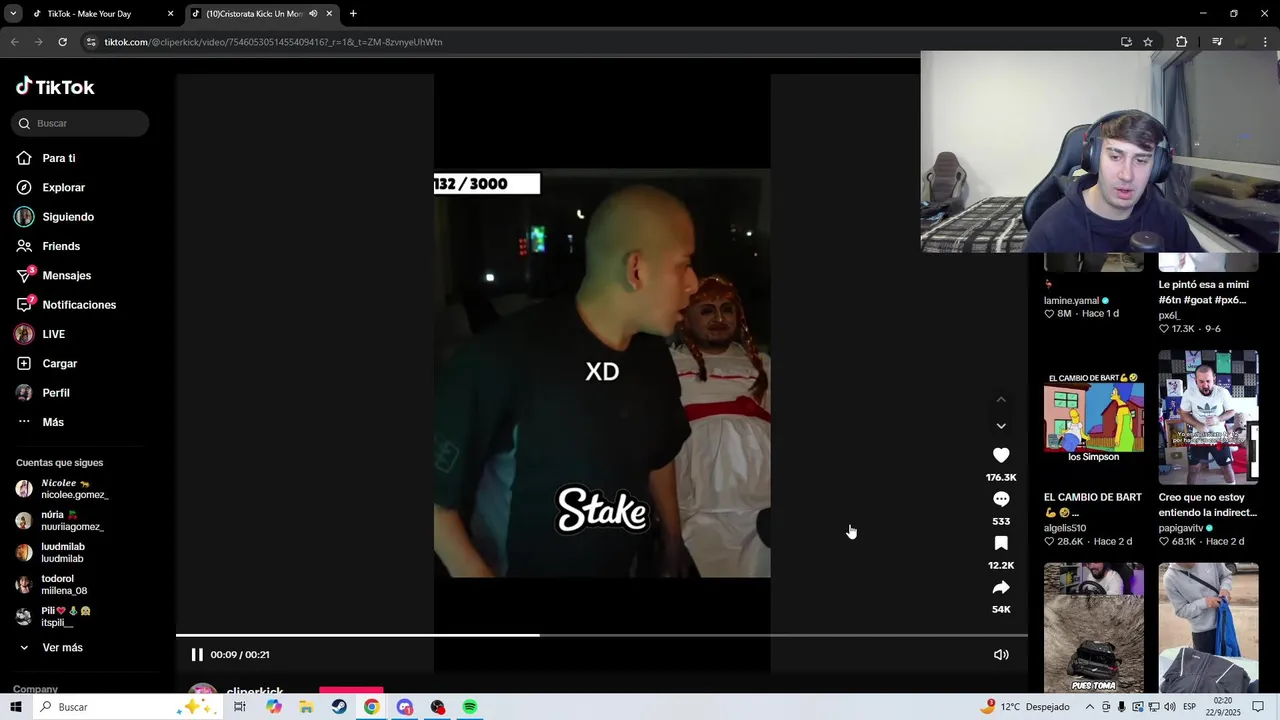Open File Explorer from taskbar
Viewport: 1280px width, 720px height.
[x=306, y=707]
